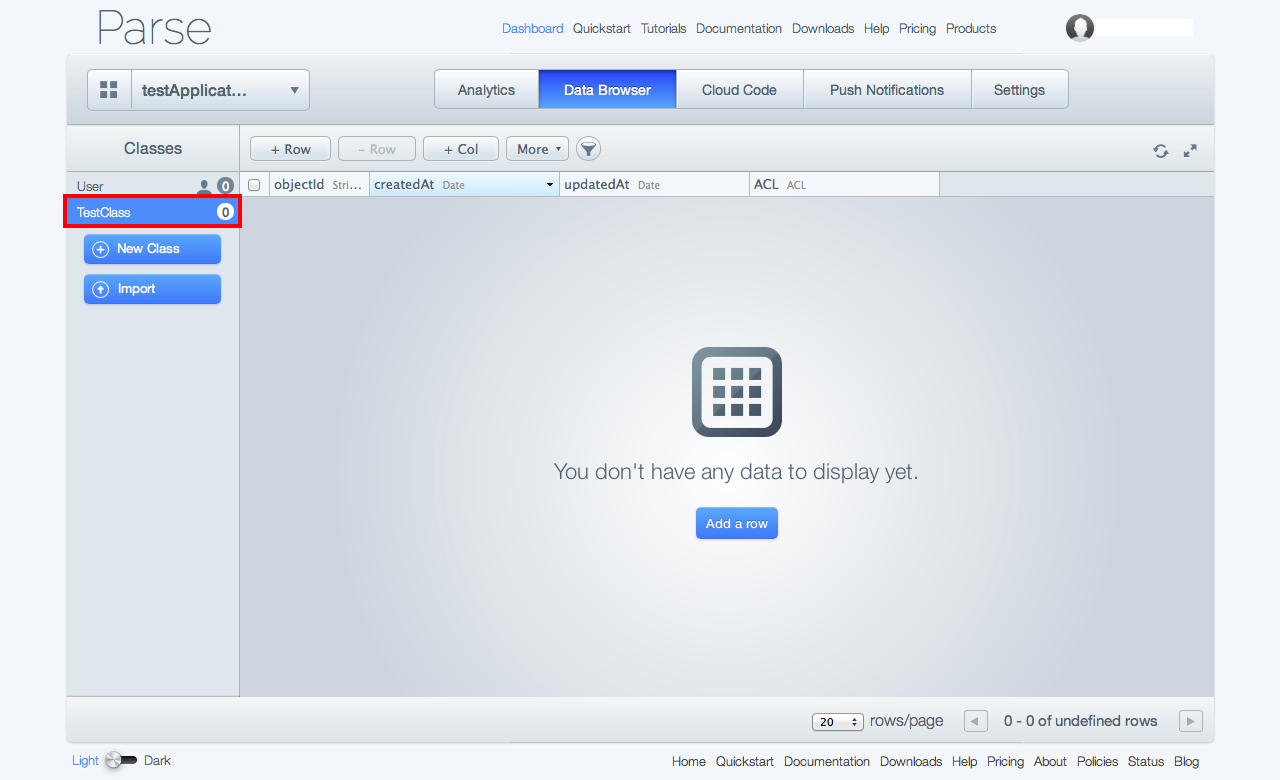Refresh the data browser table
This screenshot has width=1280, height=780.
(1160, 151)
